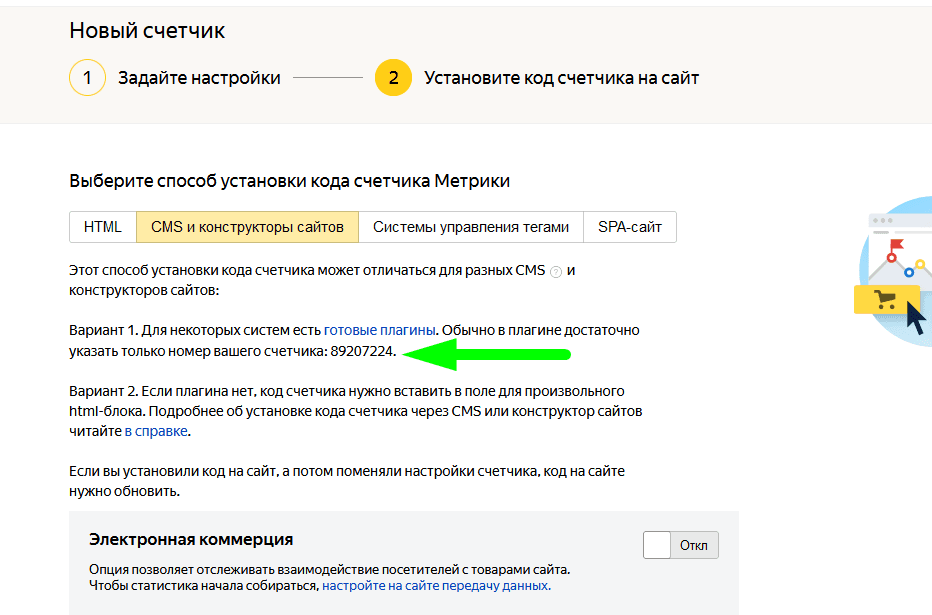Image resolution: width=932 pixels, height=615 pixels.
Task: Click Установите код счетчика на сайт step label
Action: tap(561, 77)
